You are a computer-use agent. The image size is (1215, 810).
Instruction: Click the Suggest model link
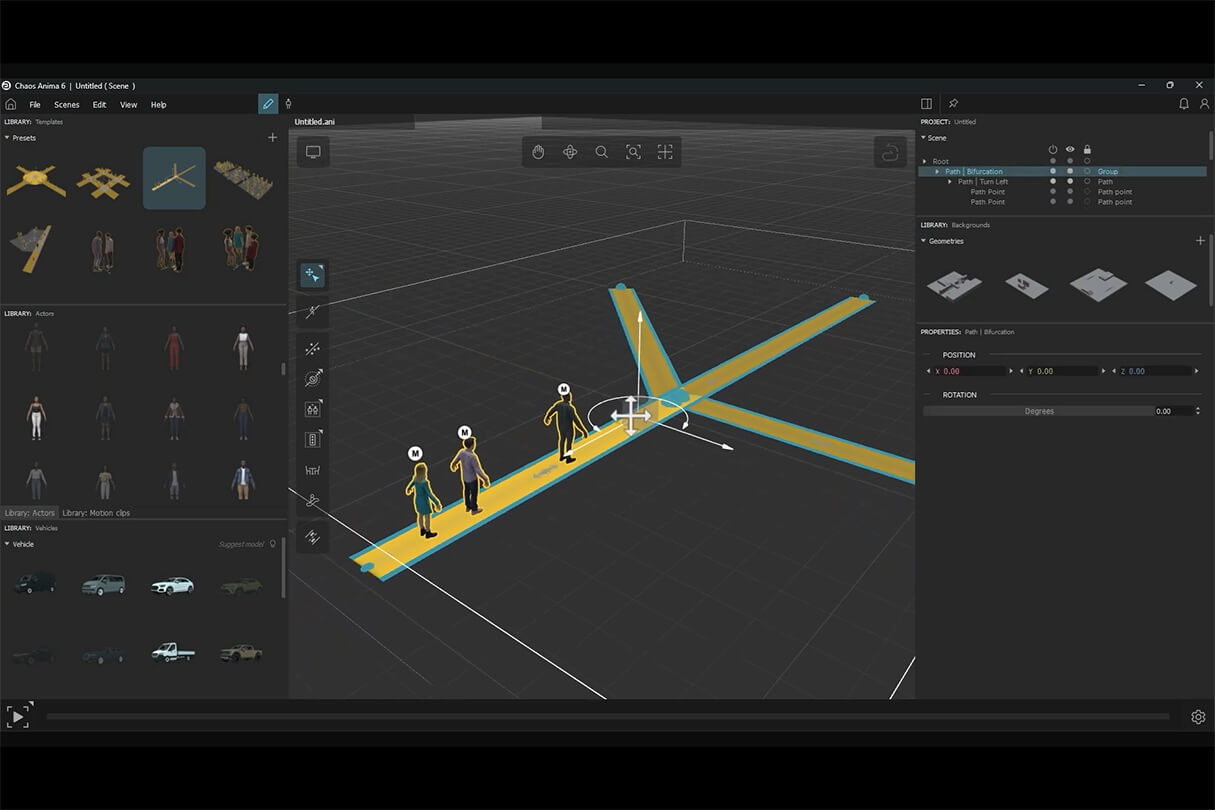click(242, 544)
